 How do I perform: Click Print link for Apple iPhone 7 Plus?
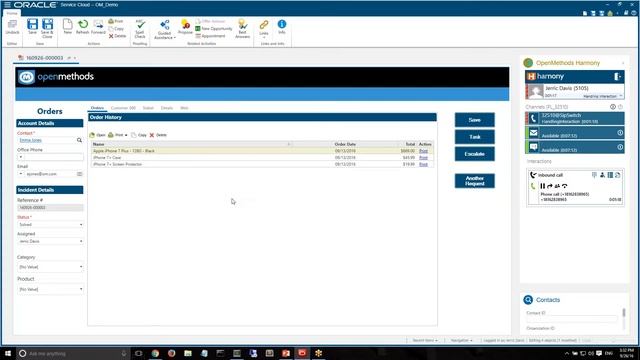coord(423,151)
